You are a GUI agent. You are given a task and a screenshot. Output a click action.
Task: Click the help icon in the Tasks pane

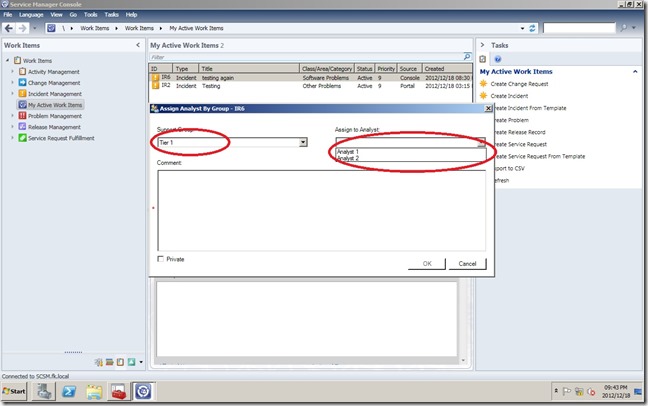tap(498, 59)
